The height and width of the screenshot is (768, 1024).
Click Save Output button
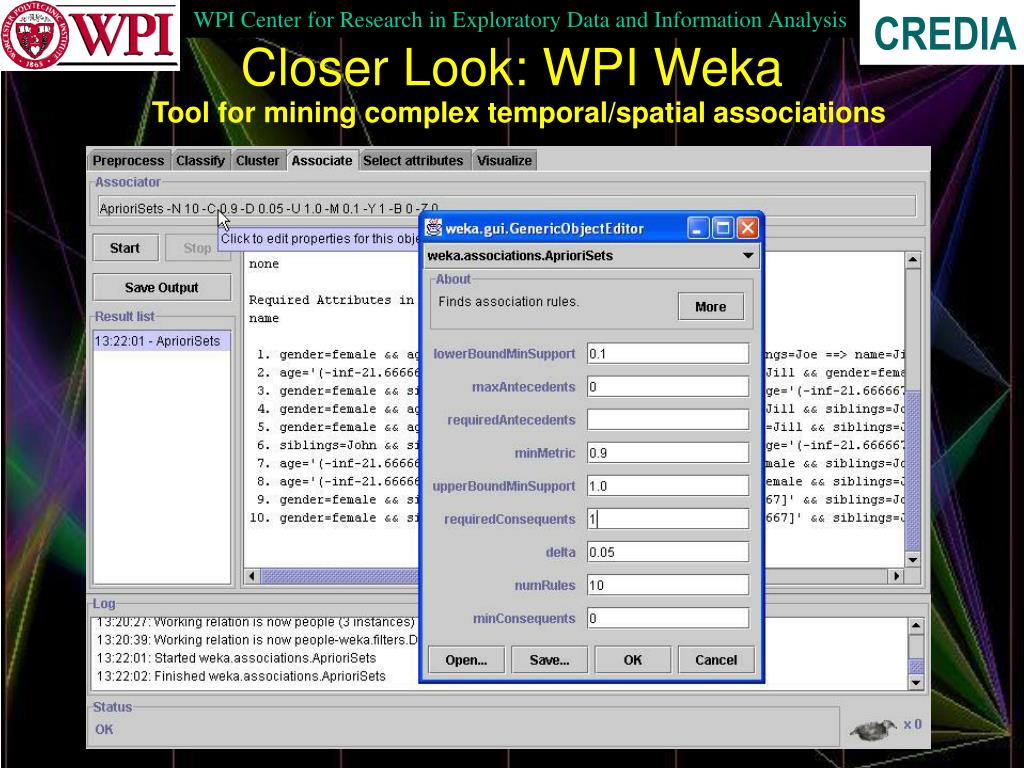tap(162, 287)
